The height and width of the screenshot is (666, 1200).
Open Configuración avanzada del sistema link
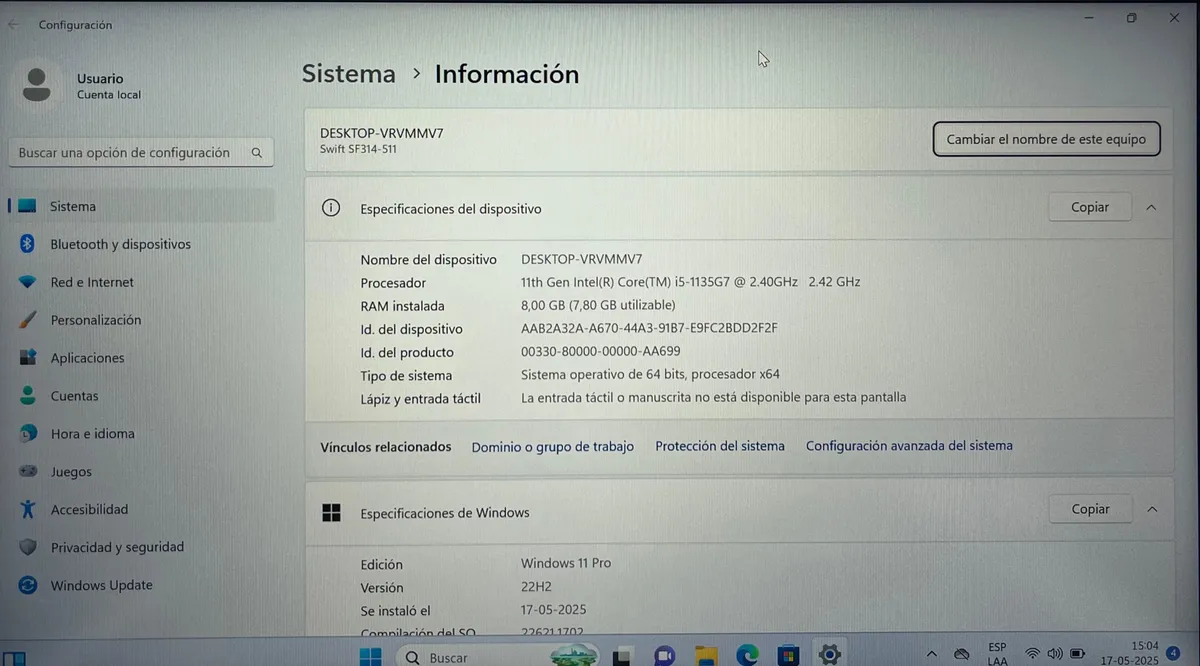909,446
